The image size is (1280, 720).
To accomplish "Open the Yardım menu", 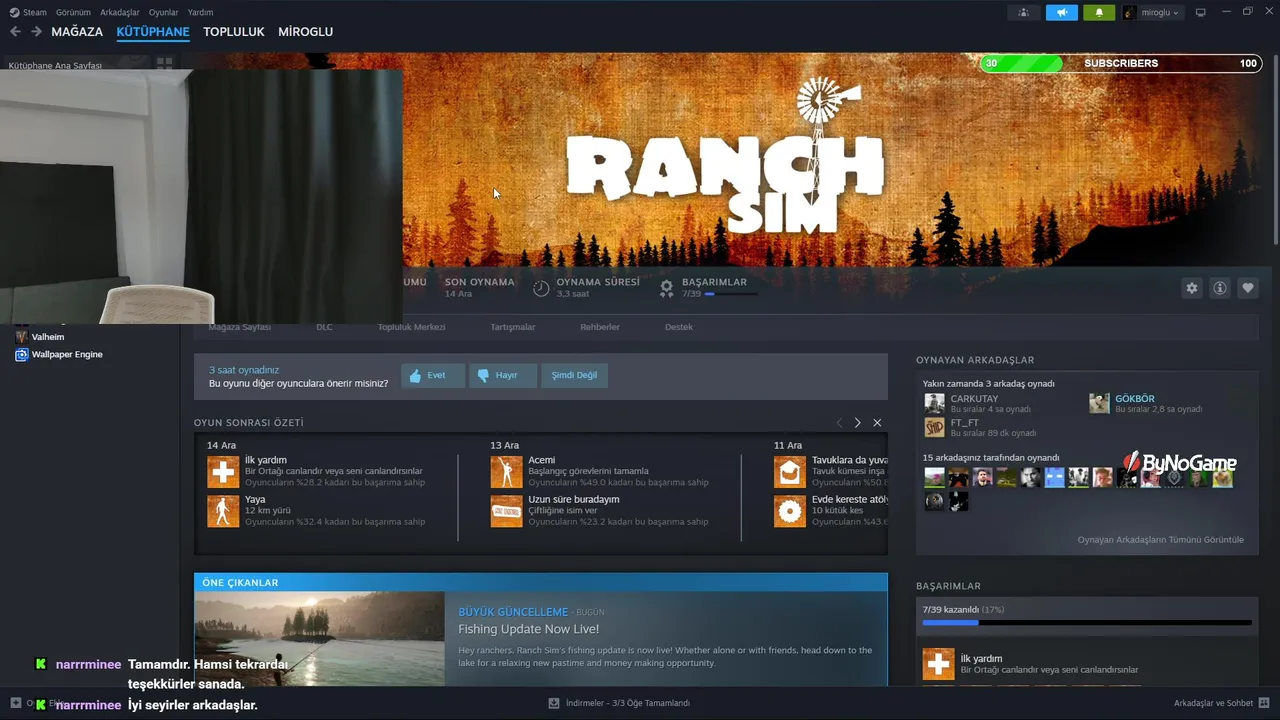I will (x=200, y=12).
